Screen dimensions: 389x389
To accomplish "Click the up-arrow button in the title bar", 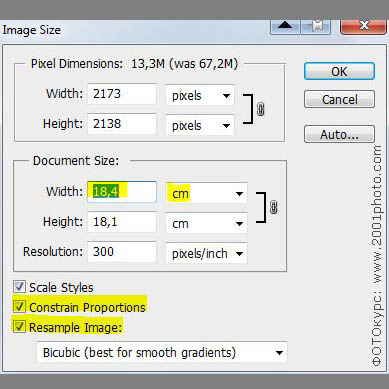I will click(285, 26).
